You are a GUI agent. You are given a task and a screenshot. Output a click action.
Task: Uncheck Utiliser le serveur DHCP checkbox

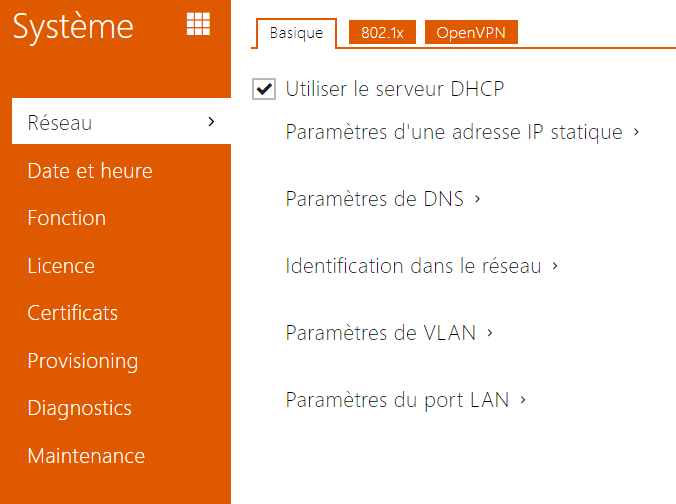pyautogui.click(x=264, y=90)
